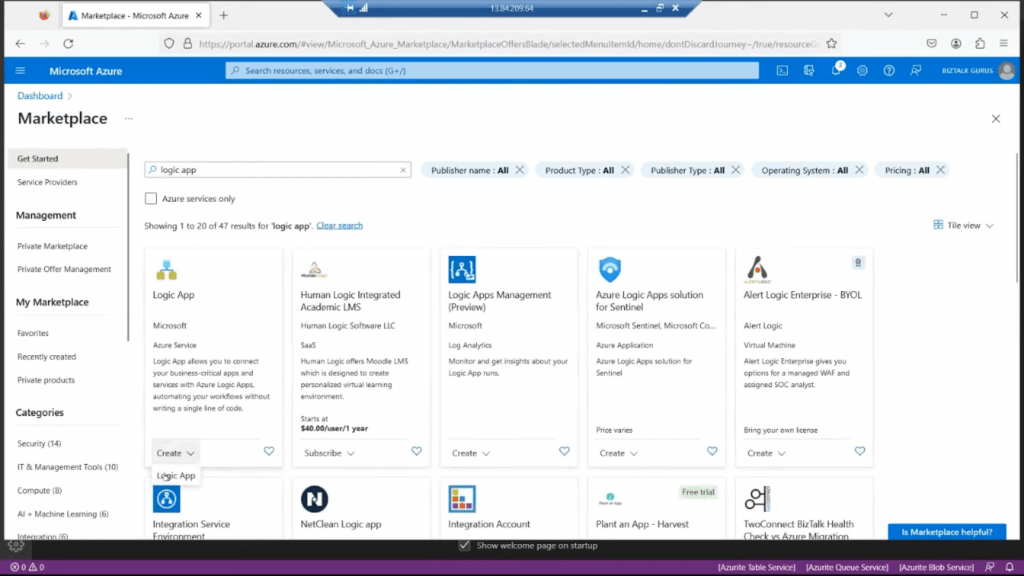Screen dimensions: 1024x576
Task: Expand Create dropdown on Sentinel solution tile
Action: (618, 453)
